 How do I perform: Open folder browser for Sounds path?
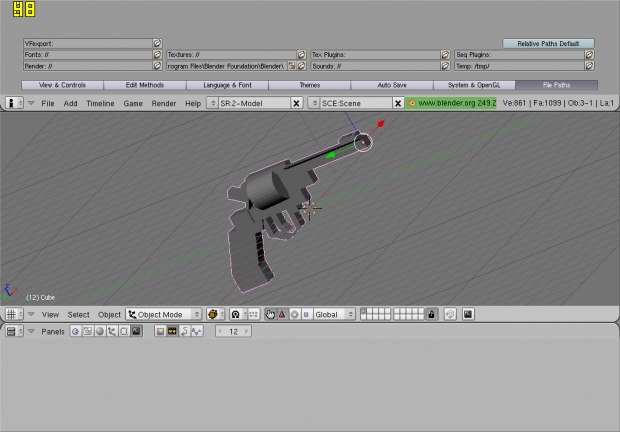(445, 66)
